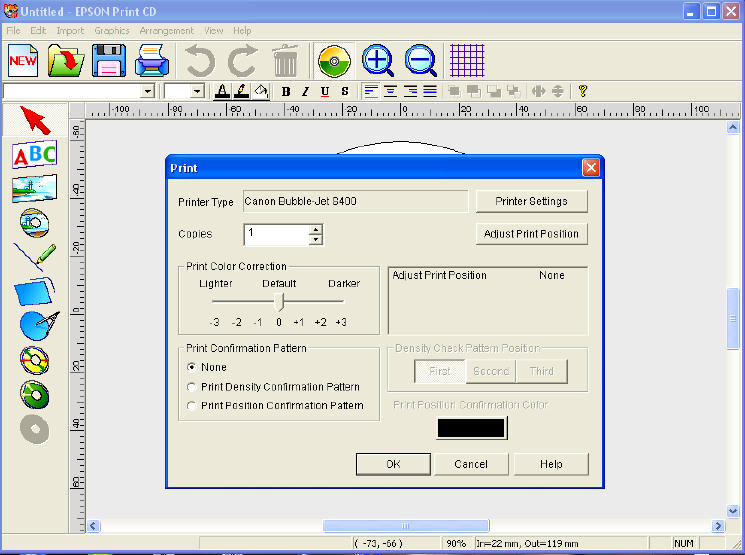The width and height of the screenshot is (745, 555).
Task: Open the font name dropdown
Action: (x=148, y=91)
